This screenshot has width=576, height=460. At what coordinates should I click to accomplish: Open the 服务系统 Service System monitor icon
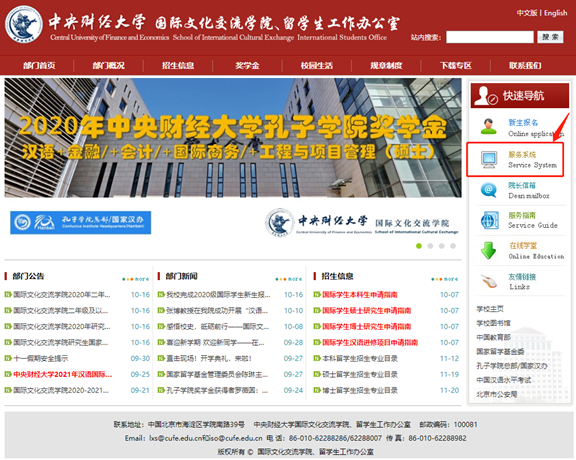[489, 160]
